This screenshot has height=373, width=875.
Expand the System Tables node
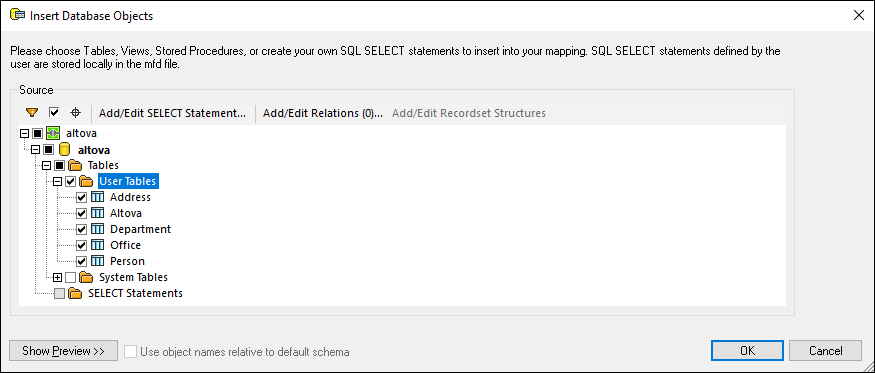(x=57, y=277)
